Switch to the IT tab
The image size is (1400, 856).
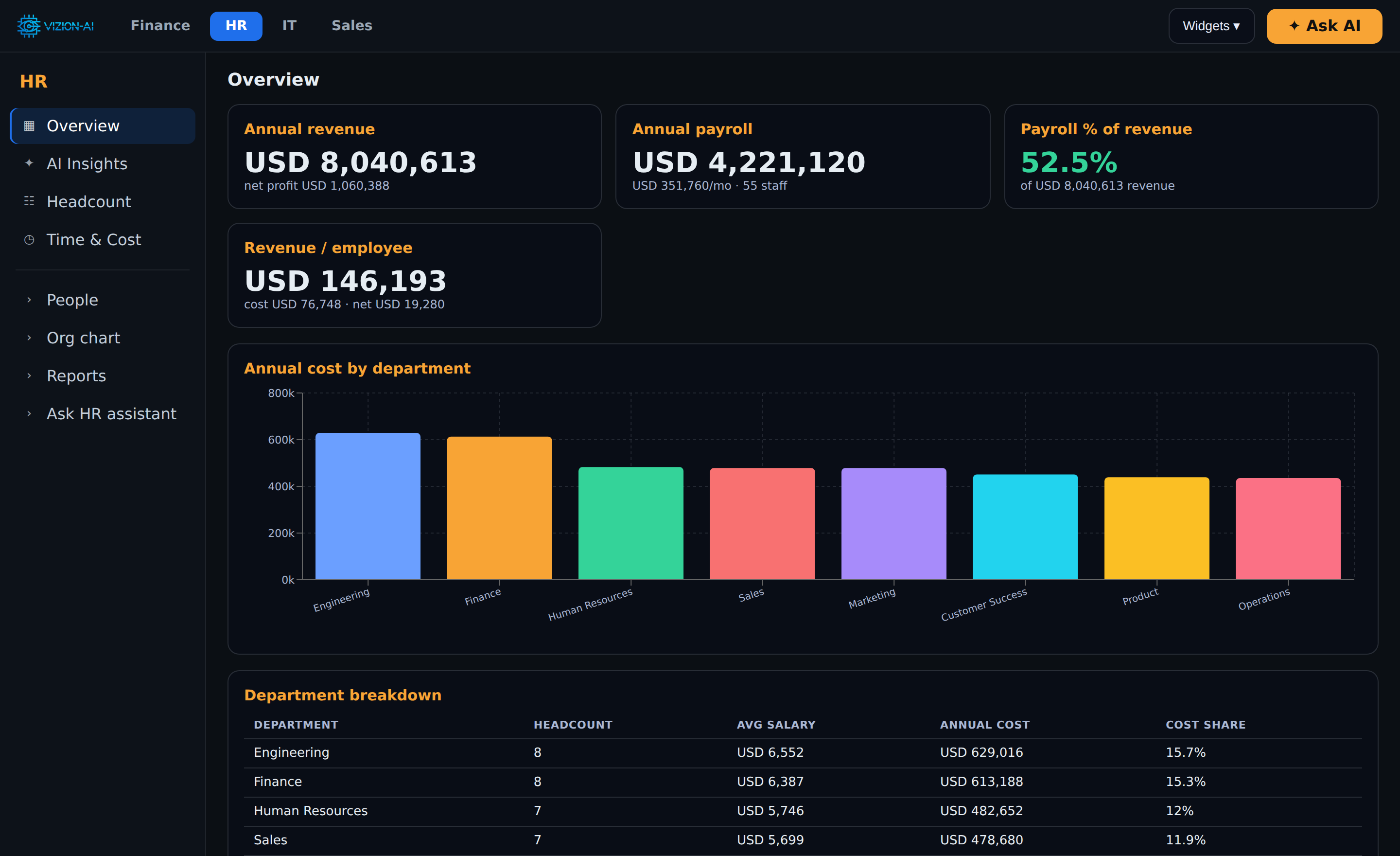(289, 26)
